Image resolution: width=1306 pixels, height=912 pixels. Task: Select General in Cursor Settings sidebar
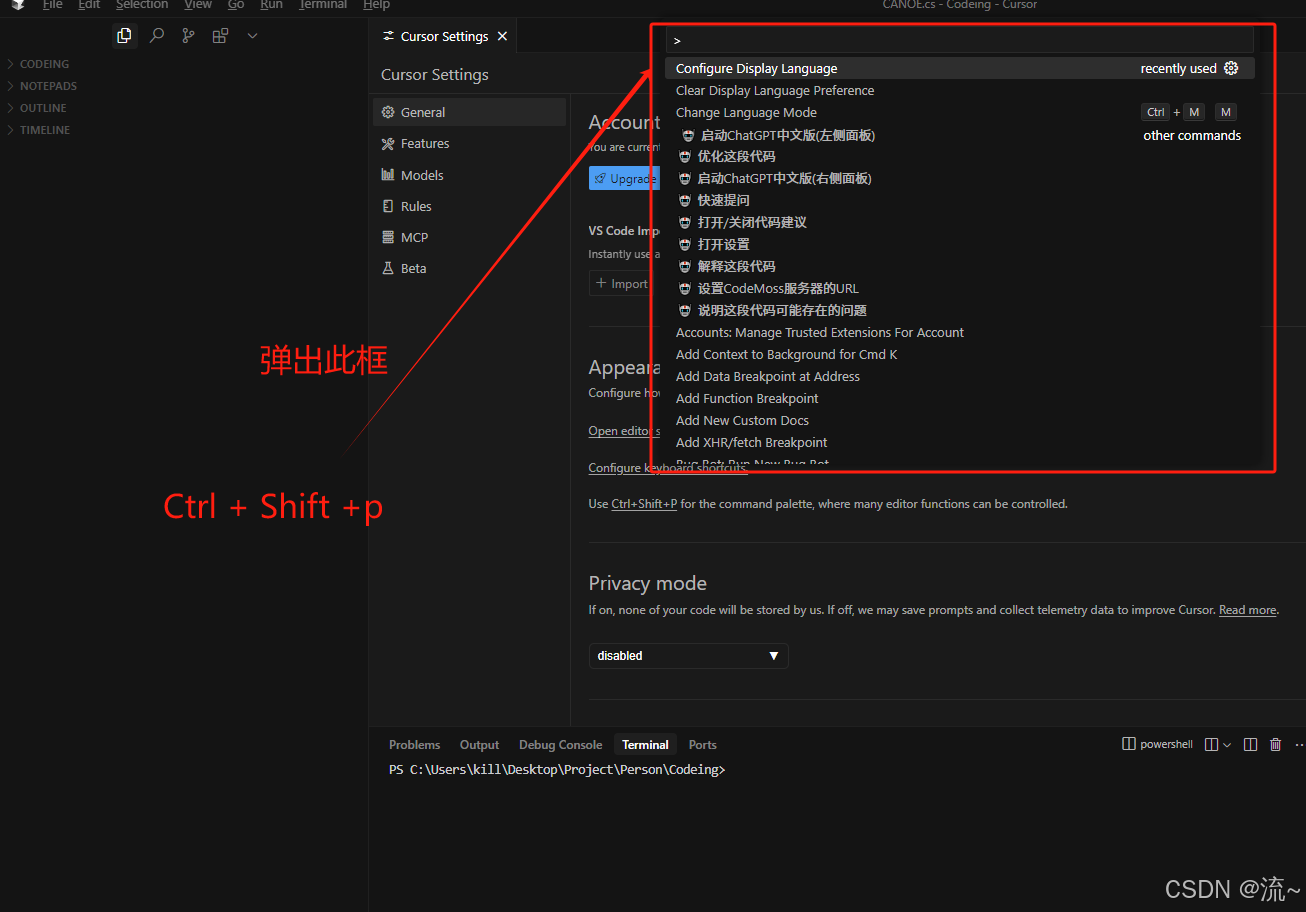(x=470, y=112)
